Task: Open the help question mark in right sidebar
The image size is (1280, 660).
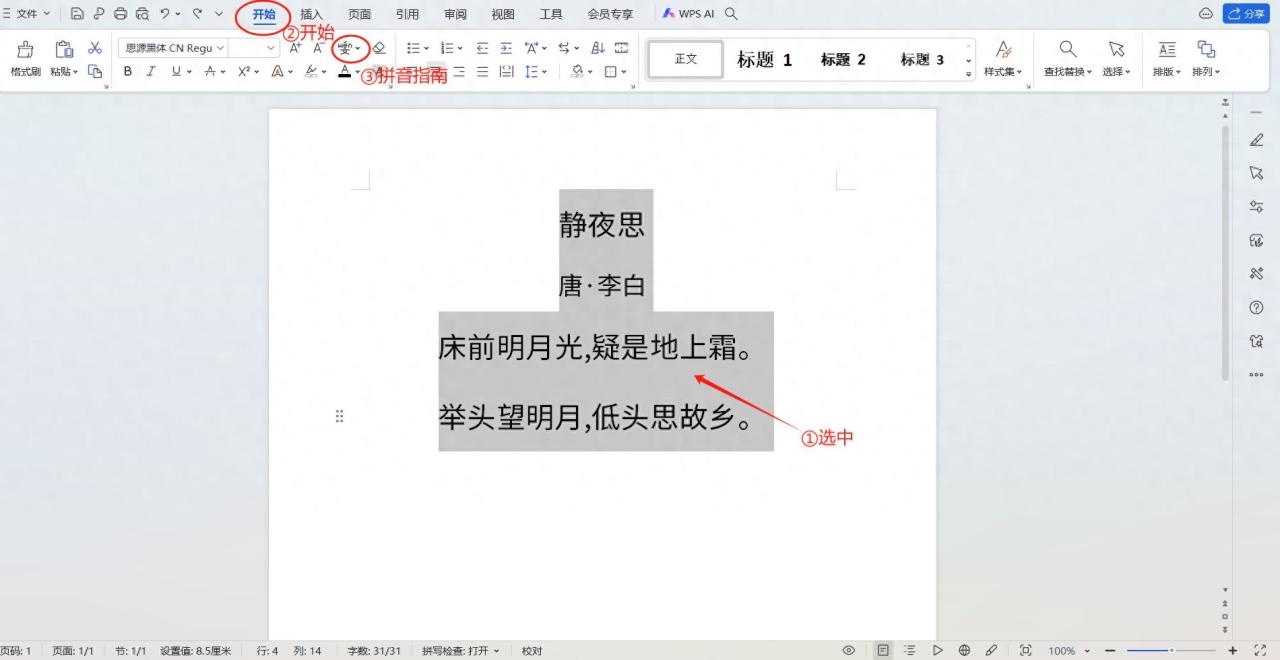Action: pos(1257,308)
